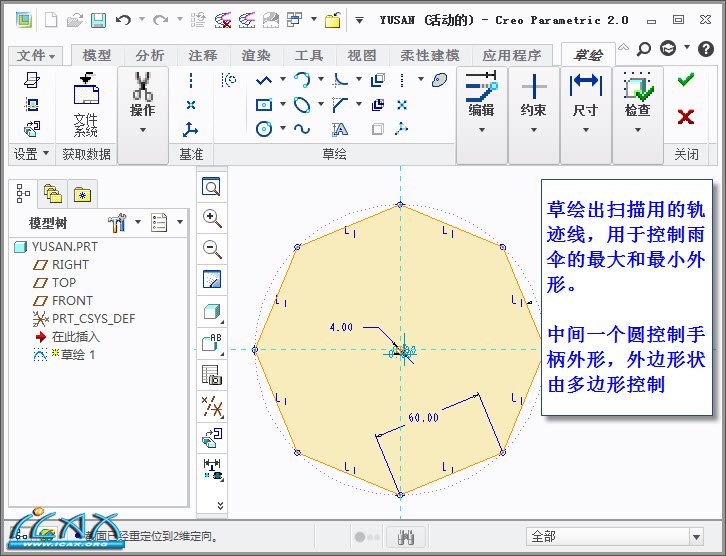Toggle the annotation display icon

click(211, 436)
